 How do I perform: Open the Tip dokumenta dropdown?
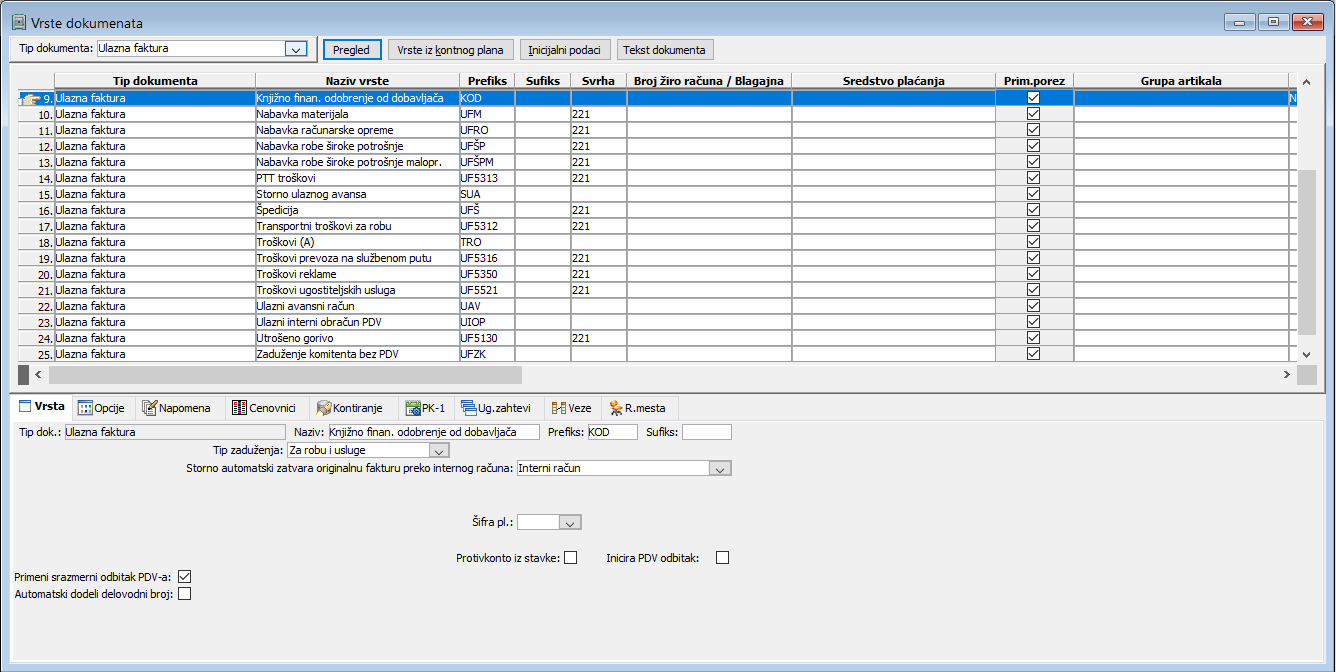tap(295, 49)
